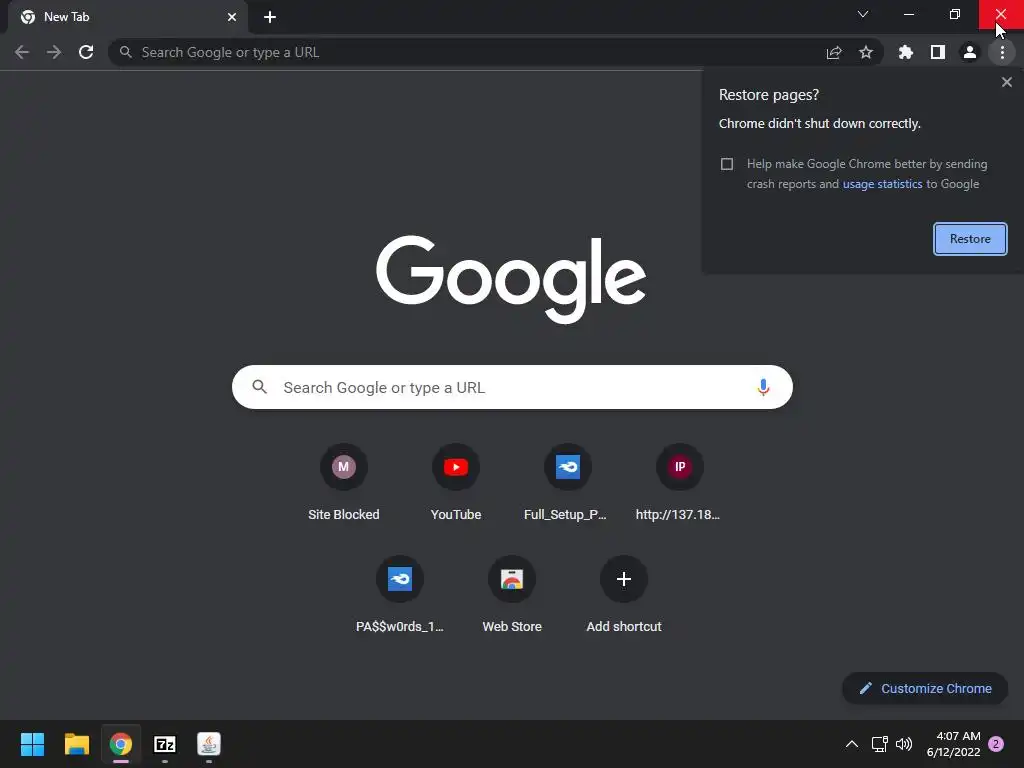Close the New Tab tab
Viewport: 1024px width, 768px height.
coord(232,17)
